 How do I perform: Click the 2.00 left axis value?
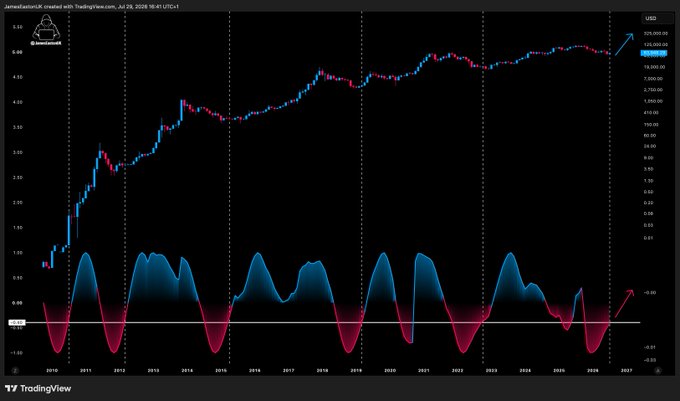(x=17, y=203)
